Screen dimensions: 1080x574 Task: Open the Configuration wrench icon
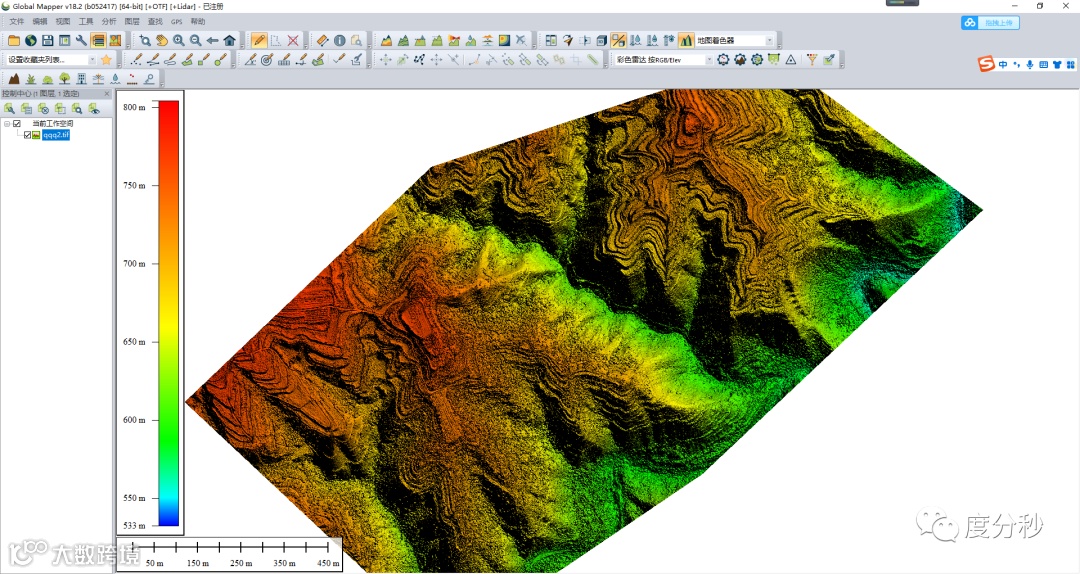coord(81,41)
